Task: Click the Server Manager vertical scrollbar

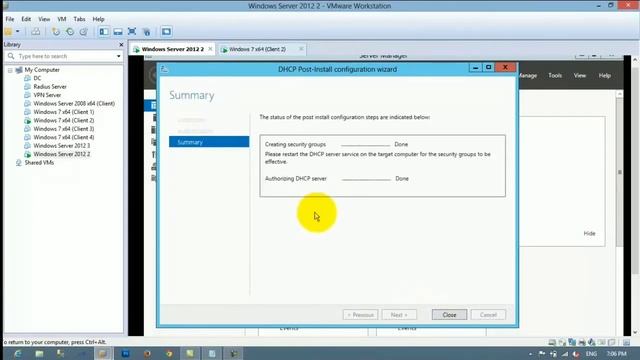Action: tap(619, 171)
